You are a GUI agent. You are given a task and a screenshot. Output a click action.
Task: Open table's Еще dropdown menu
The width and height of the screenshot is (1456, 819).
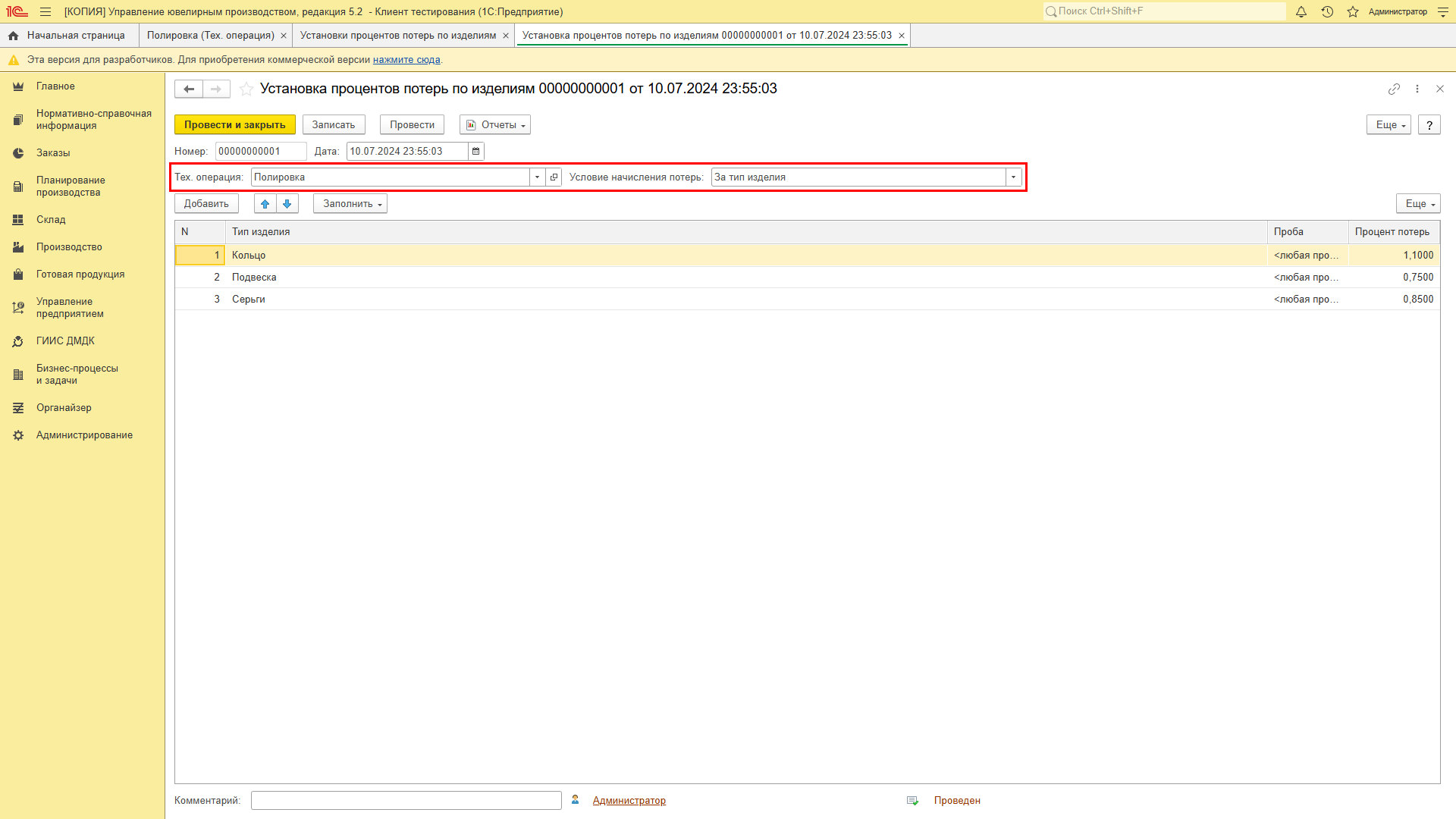[x=1418, y=203]
